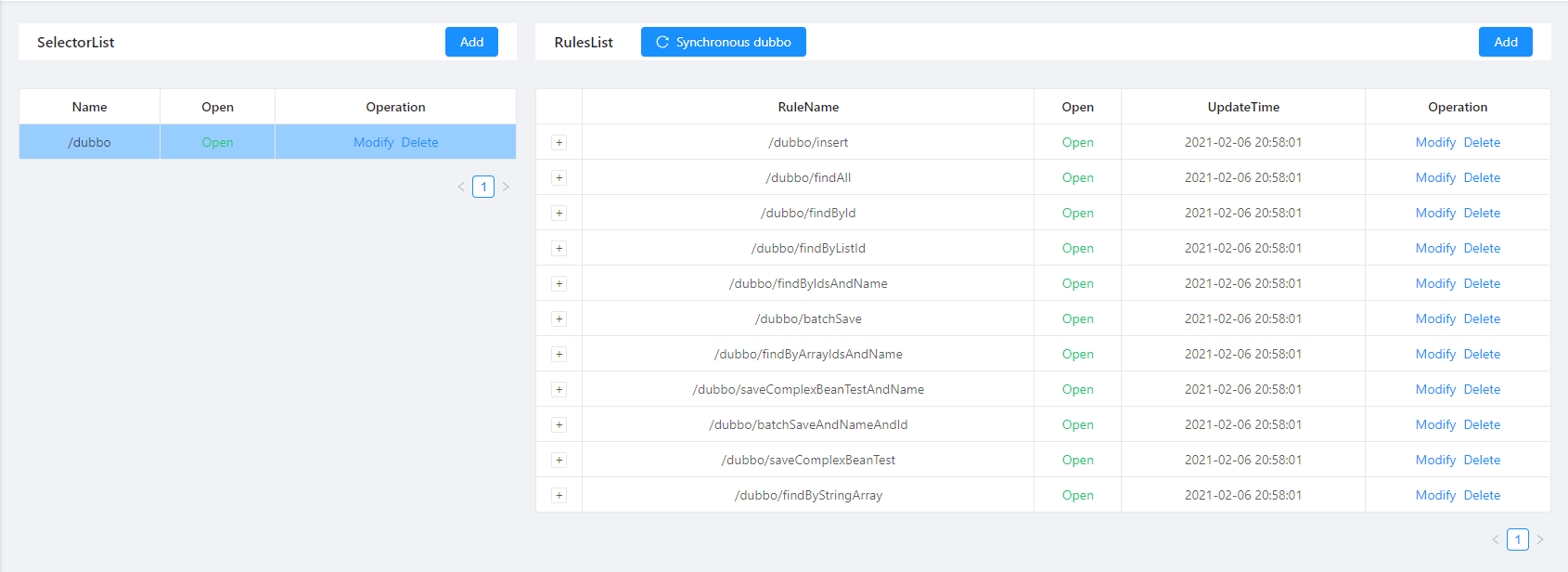
Task: Expand the /dubbo/findAll rule row
Action: [559, 177]
